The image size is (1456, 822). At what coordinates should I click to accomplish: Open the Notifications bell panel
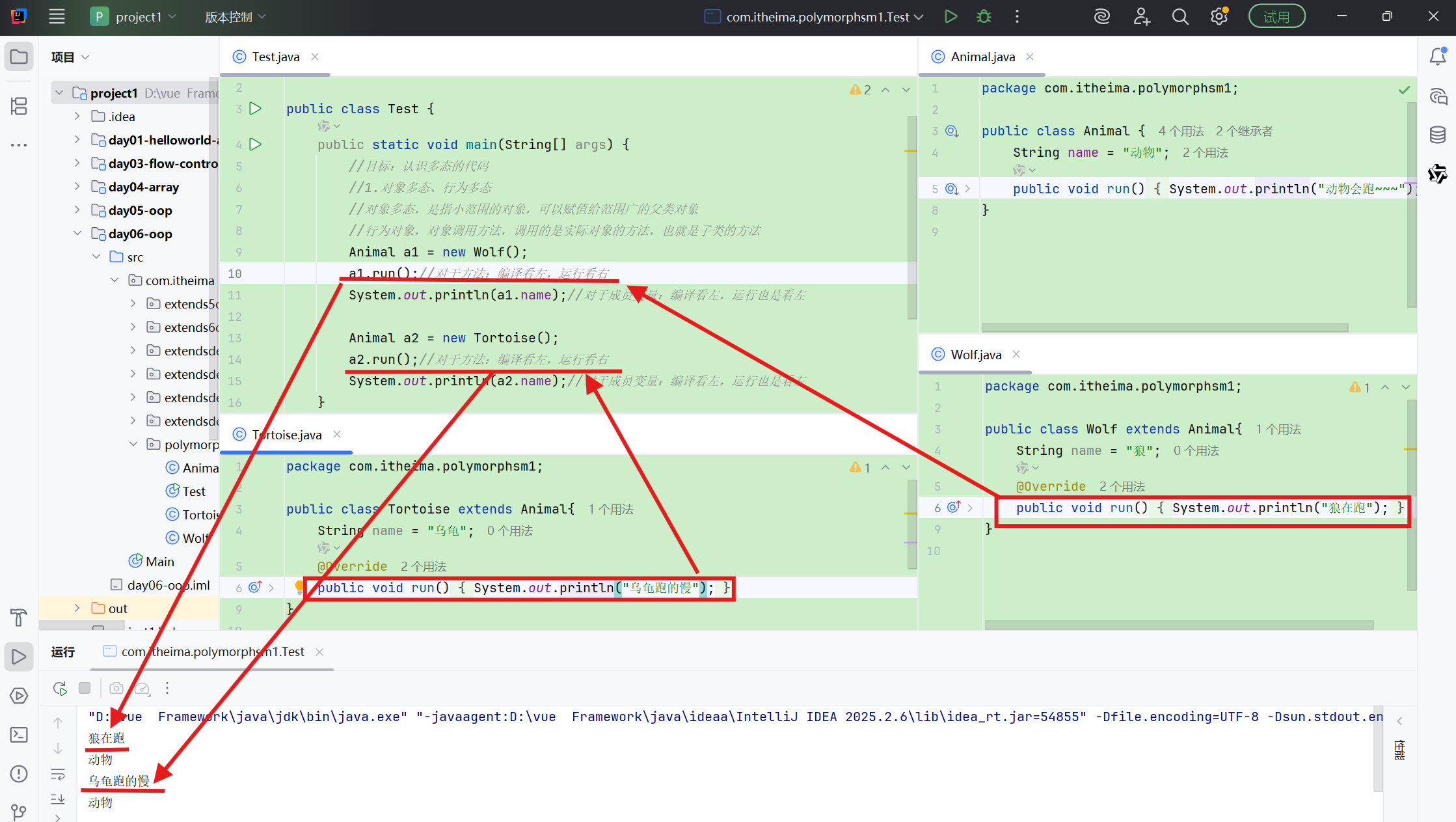1437,57
